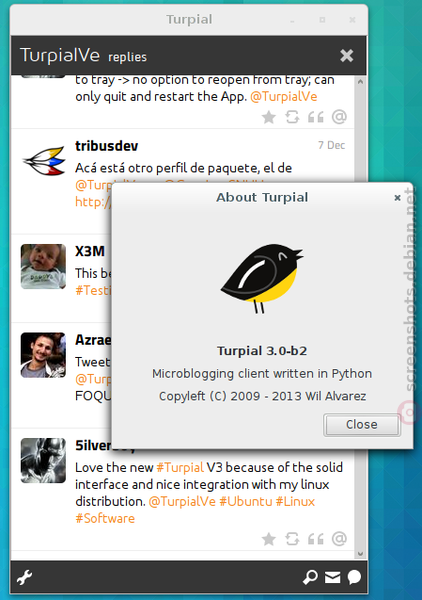
Task: Open X3M's baby avatar
Action: coord(43,266)
